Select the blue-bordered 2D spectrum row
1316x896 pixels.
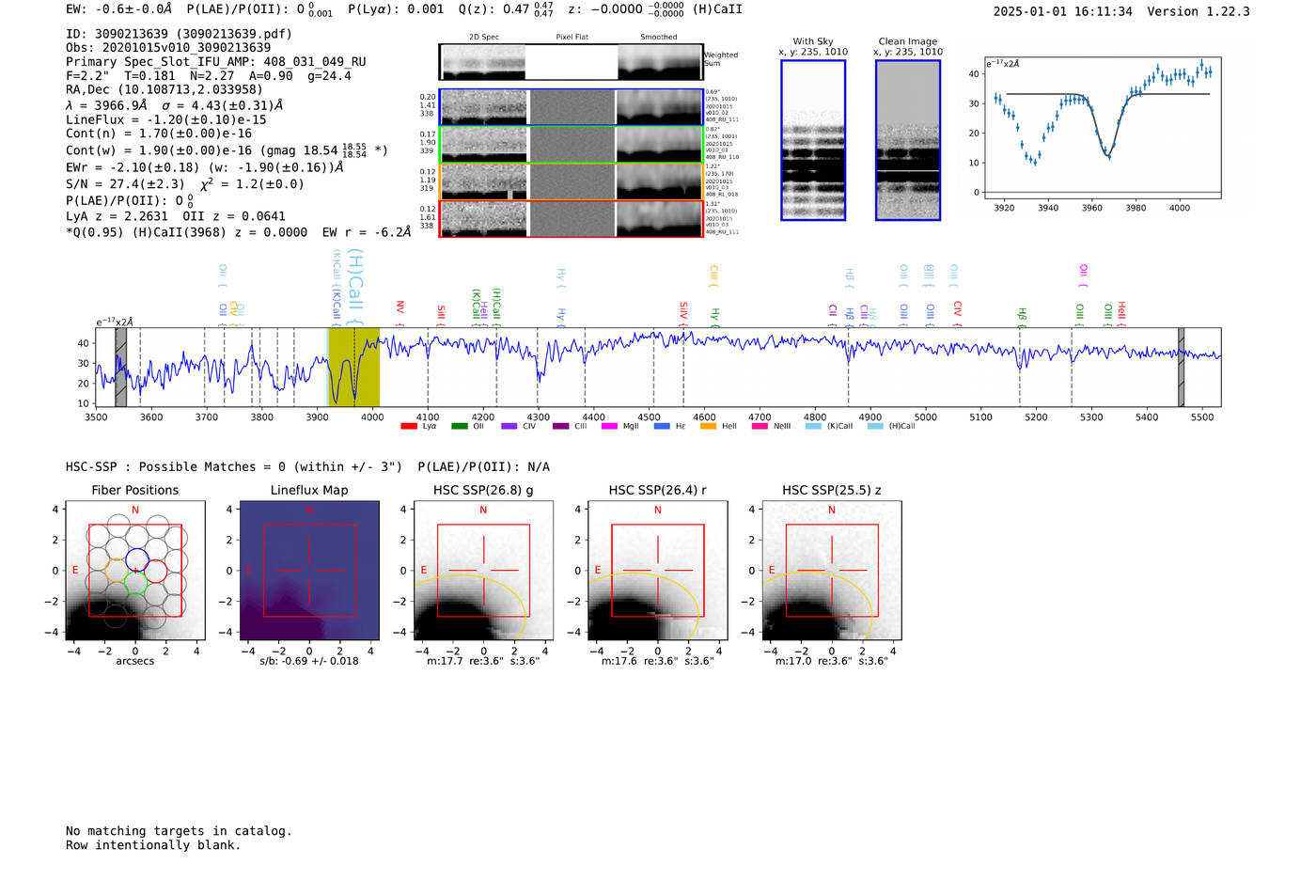(572, 107)
